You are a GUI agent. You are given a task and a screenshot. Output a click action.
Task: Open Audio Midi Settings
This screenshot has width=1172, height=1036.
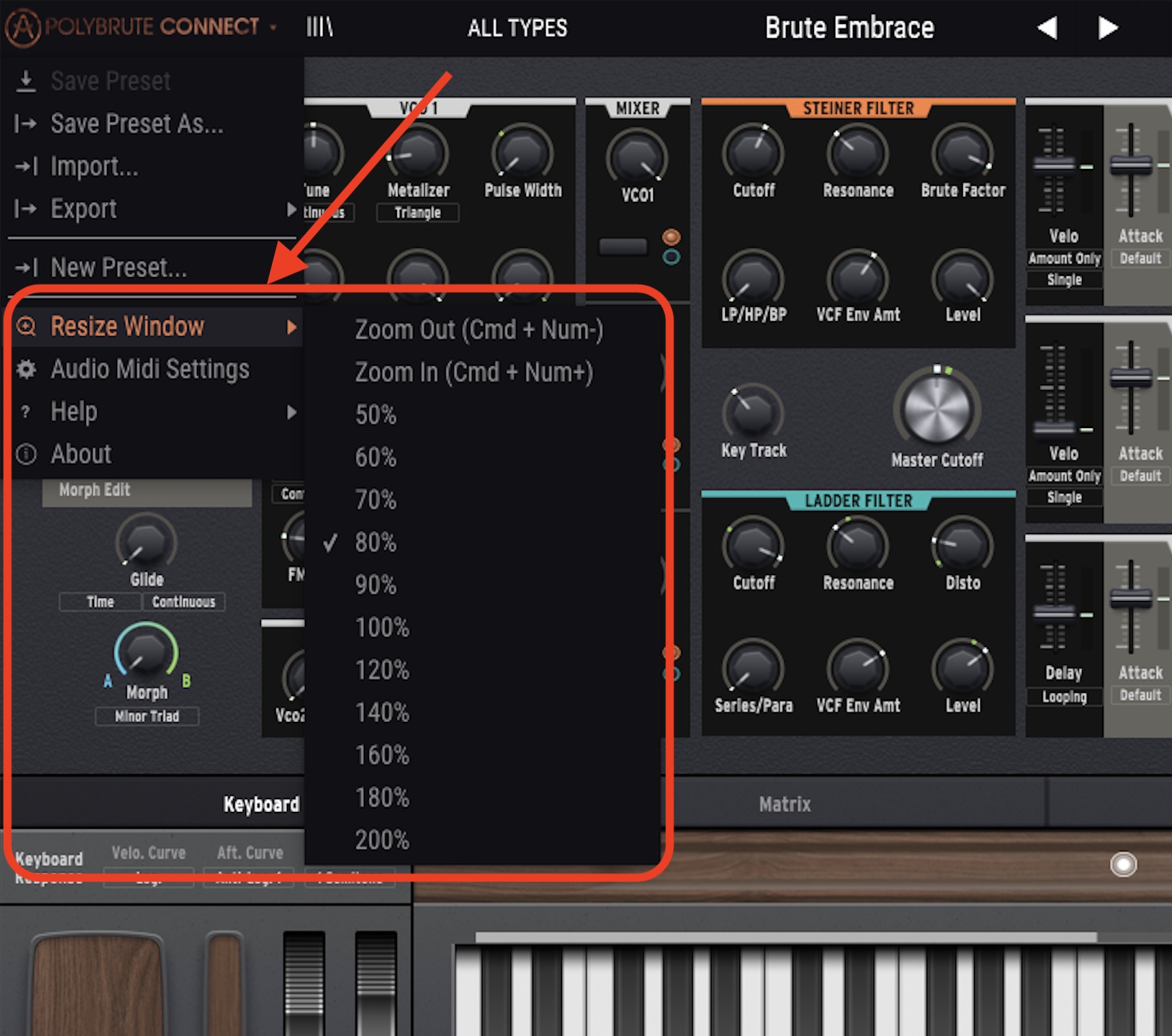(153, 369)
